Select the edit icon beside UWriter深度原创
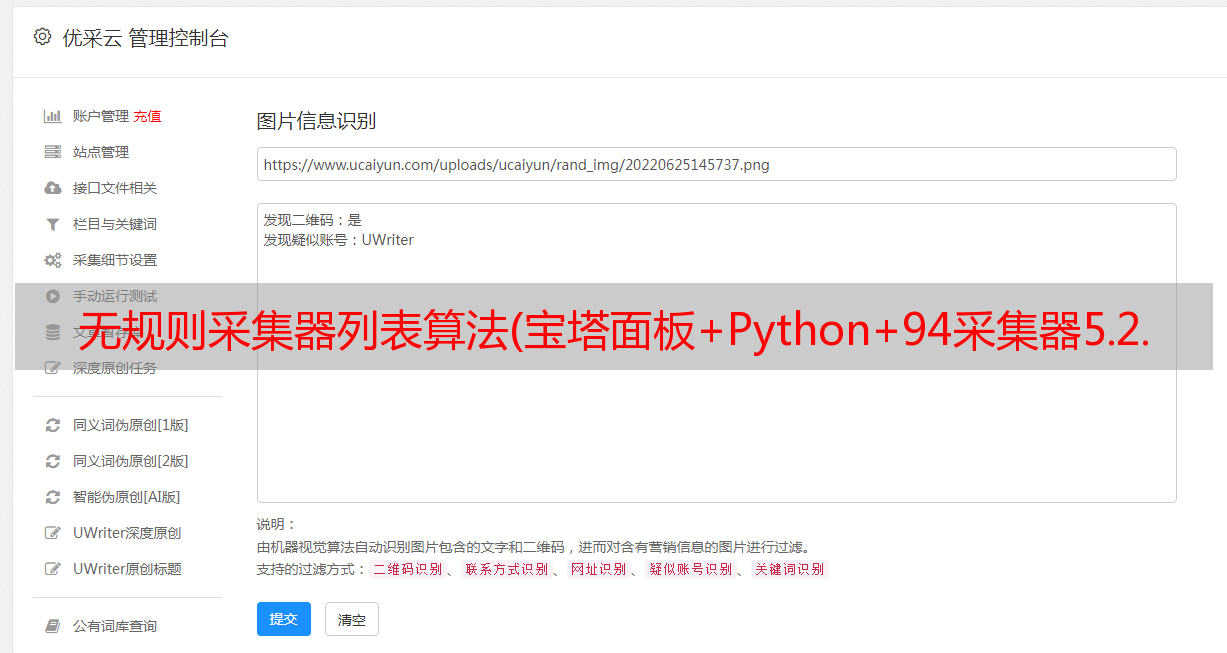 pos(53,533)
